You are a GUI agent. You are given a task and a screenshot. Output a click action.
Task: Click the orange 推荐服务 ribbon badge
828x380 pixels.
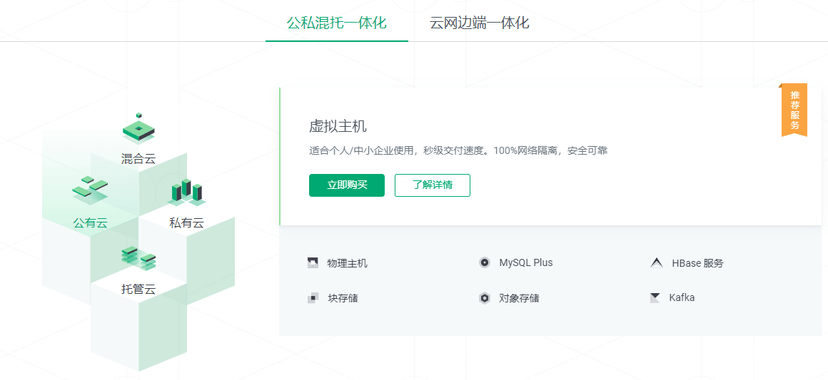pos(794,110)
